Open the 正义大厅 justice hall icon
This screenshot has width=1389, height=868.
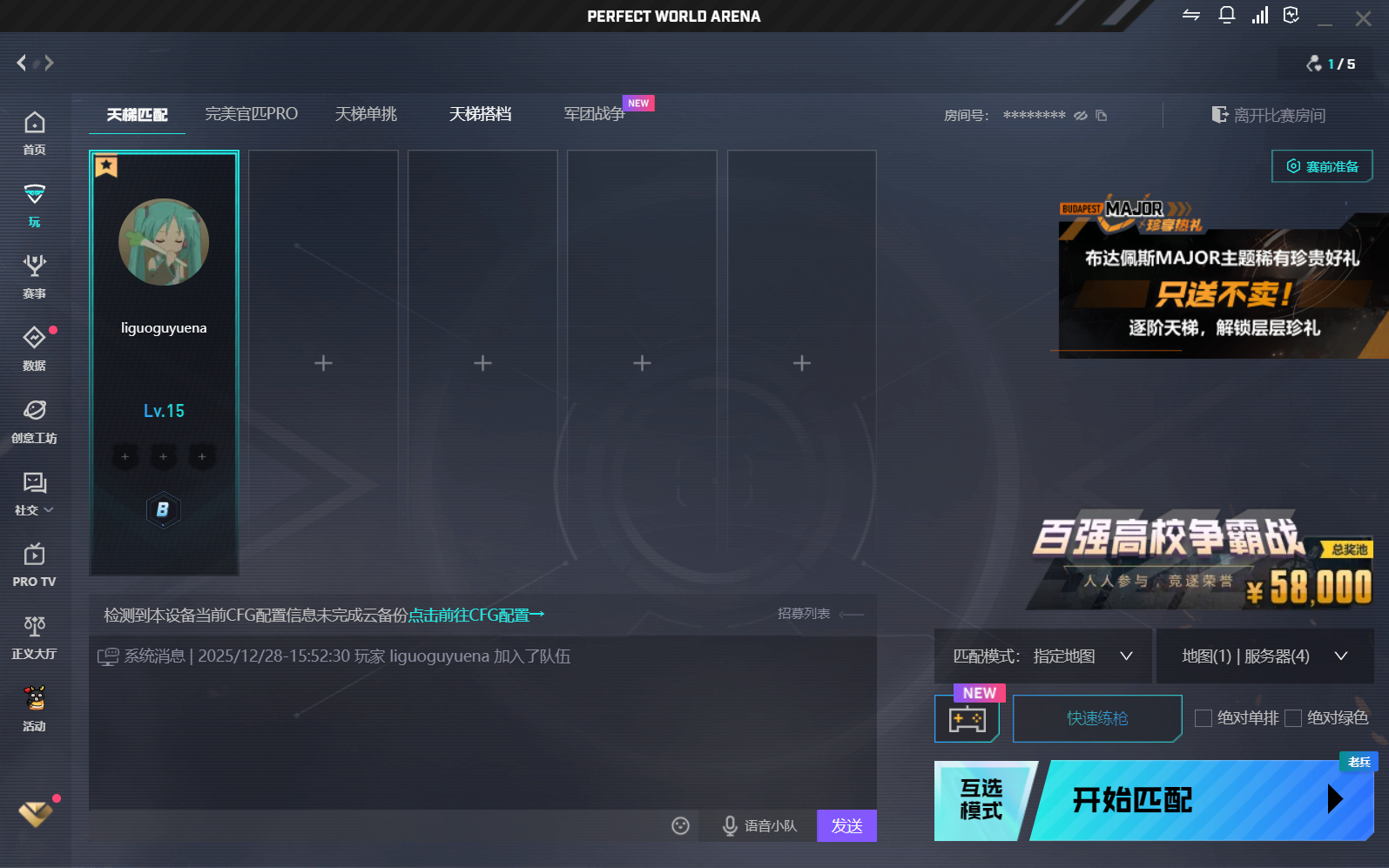(34, 636)
